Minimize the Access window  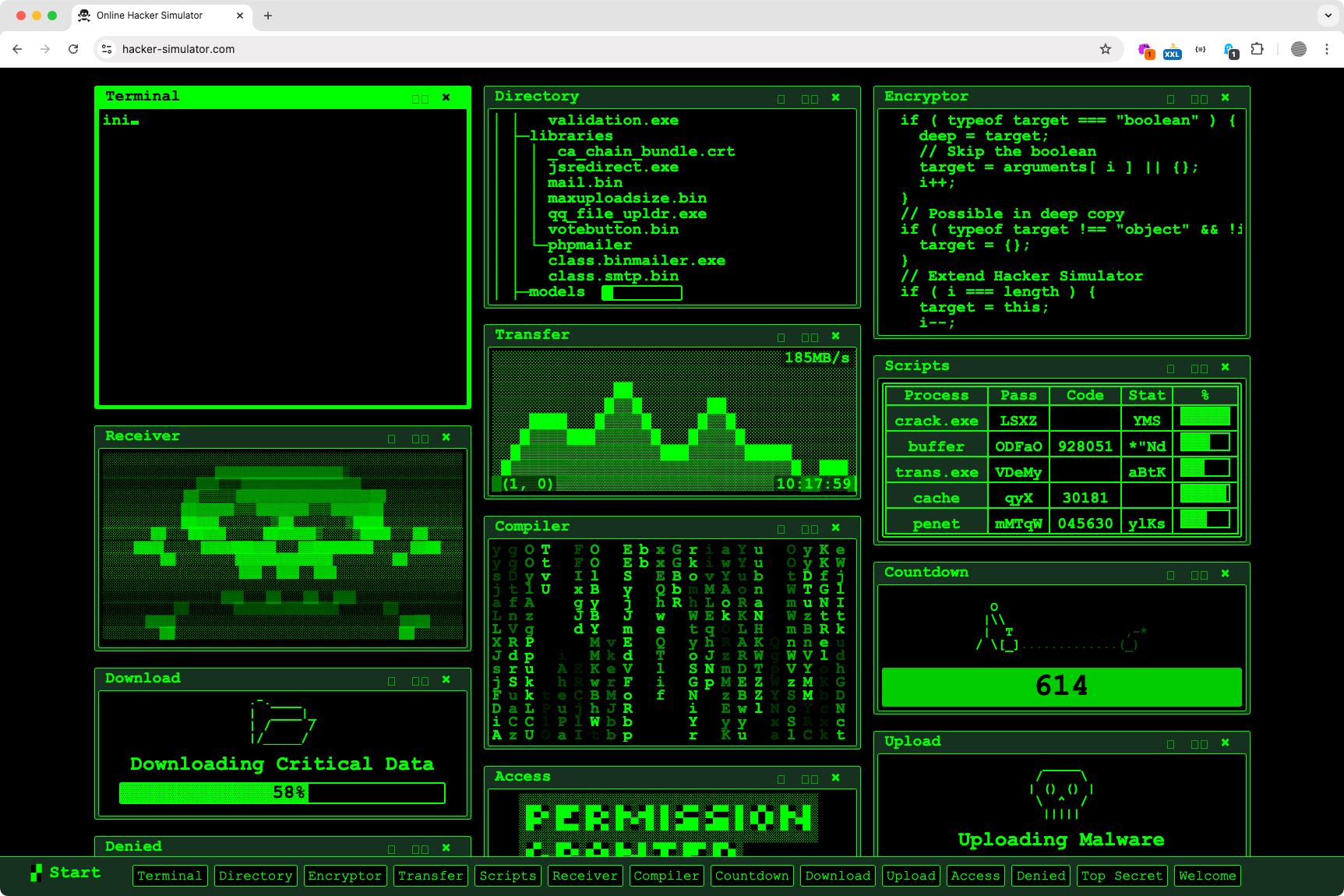(x=781, y=779)
